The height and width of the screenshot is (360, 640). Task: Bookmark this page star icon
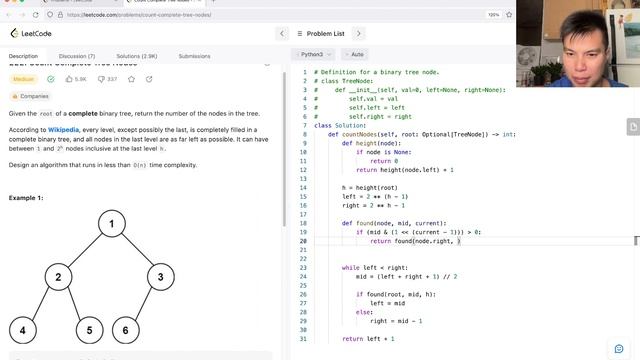point(509,15)
